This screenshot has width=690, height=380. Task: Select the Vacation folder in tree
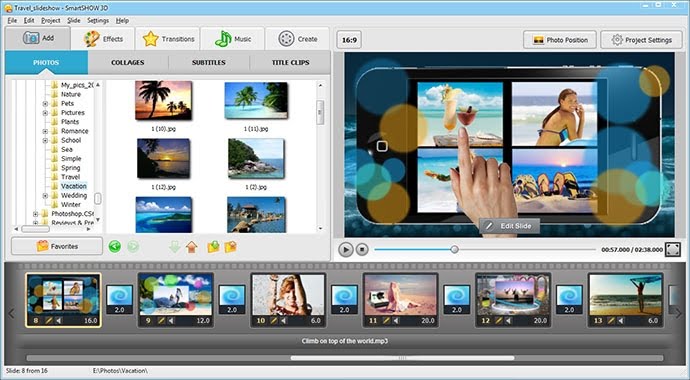[x=73, y=186]
